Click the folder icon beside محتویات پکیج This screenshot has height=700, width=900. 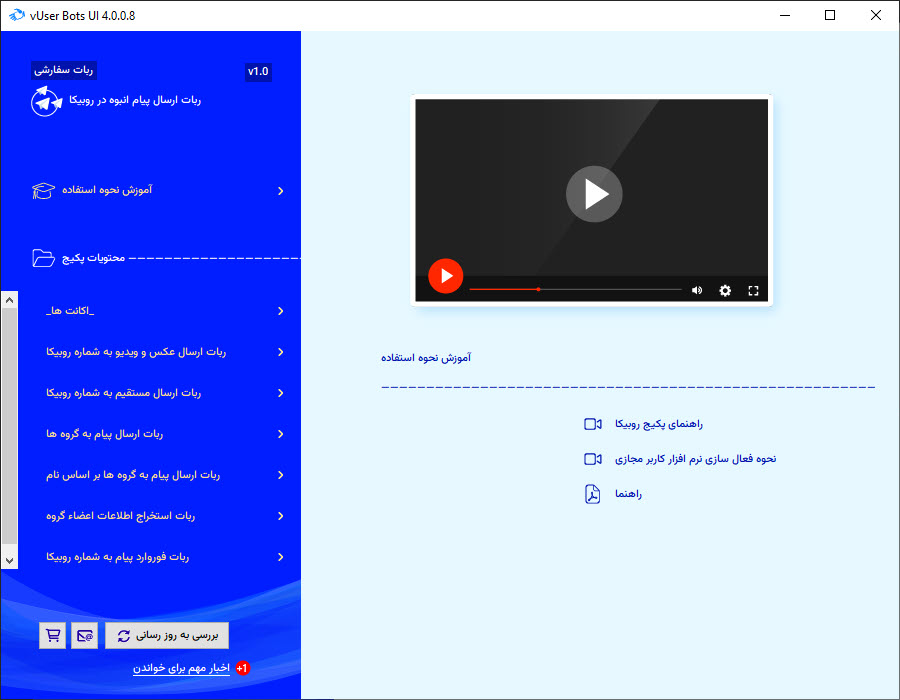click(44, 258)
